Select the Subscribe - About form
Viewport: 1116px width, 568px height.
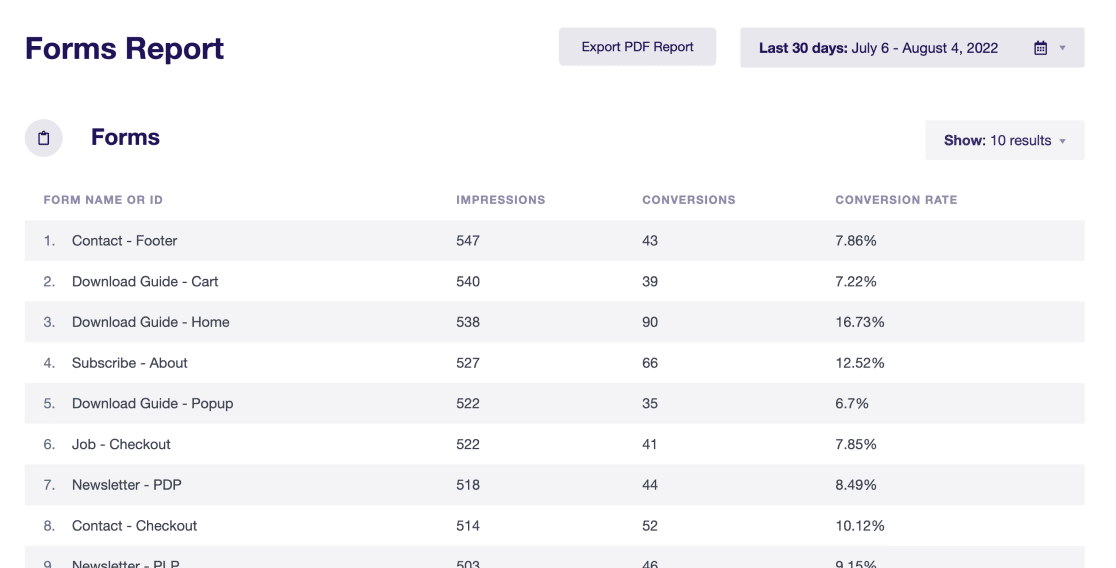pyautogui.click(x=554, y=362)
